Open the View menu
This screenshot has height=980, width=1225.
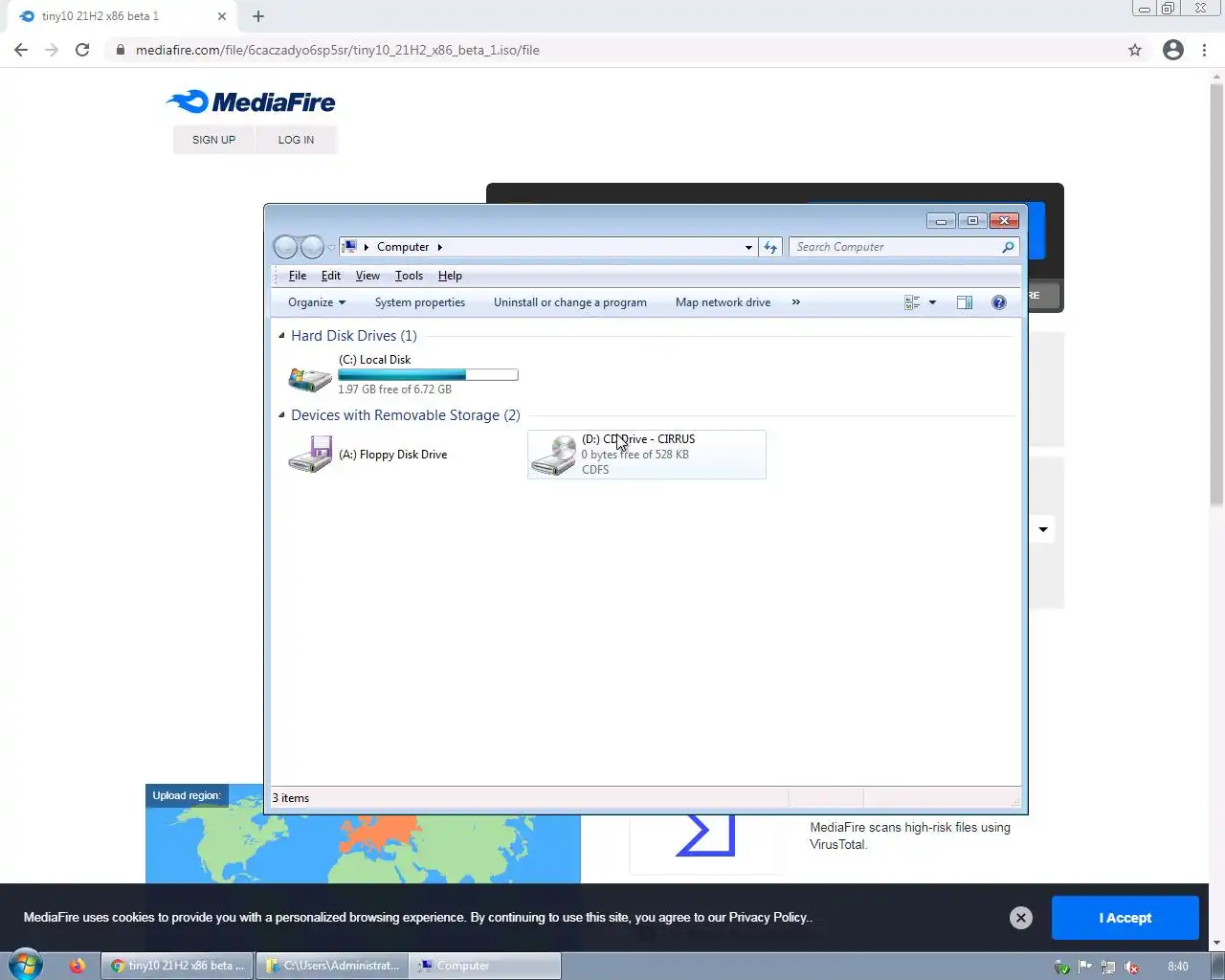point(367,276)
